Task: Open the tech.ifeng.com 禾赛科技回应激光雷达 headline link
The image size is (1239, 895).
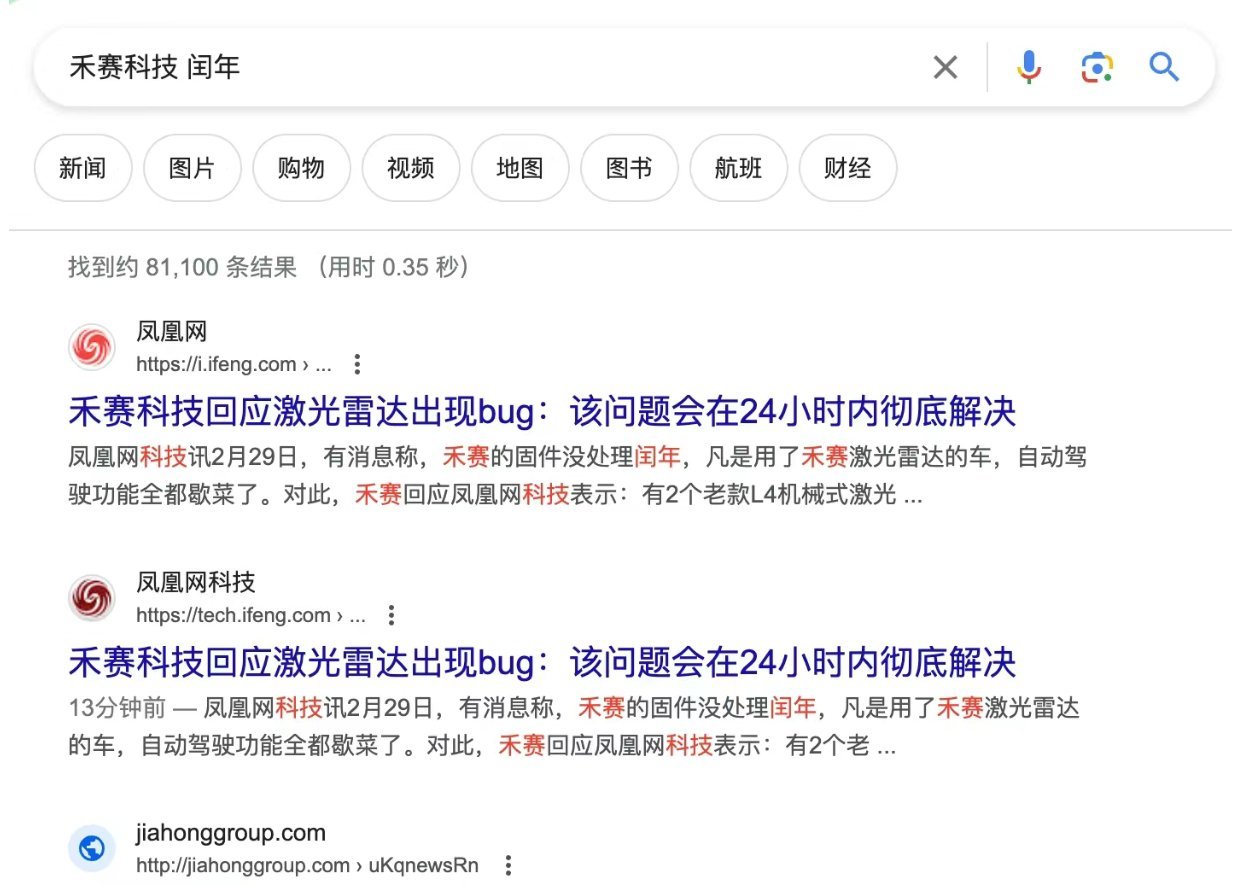Action: pos(542,662)
